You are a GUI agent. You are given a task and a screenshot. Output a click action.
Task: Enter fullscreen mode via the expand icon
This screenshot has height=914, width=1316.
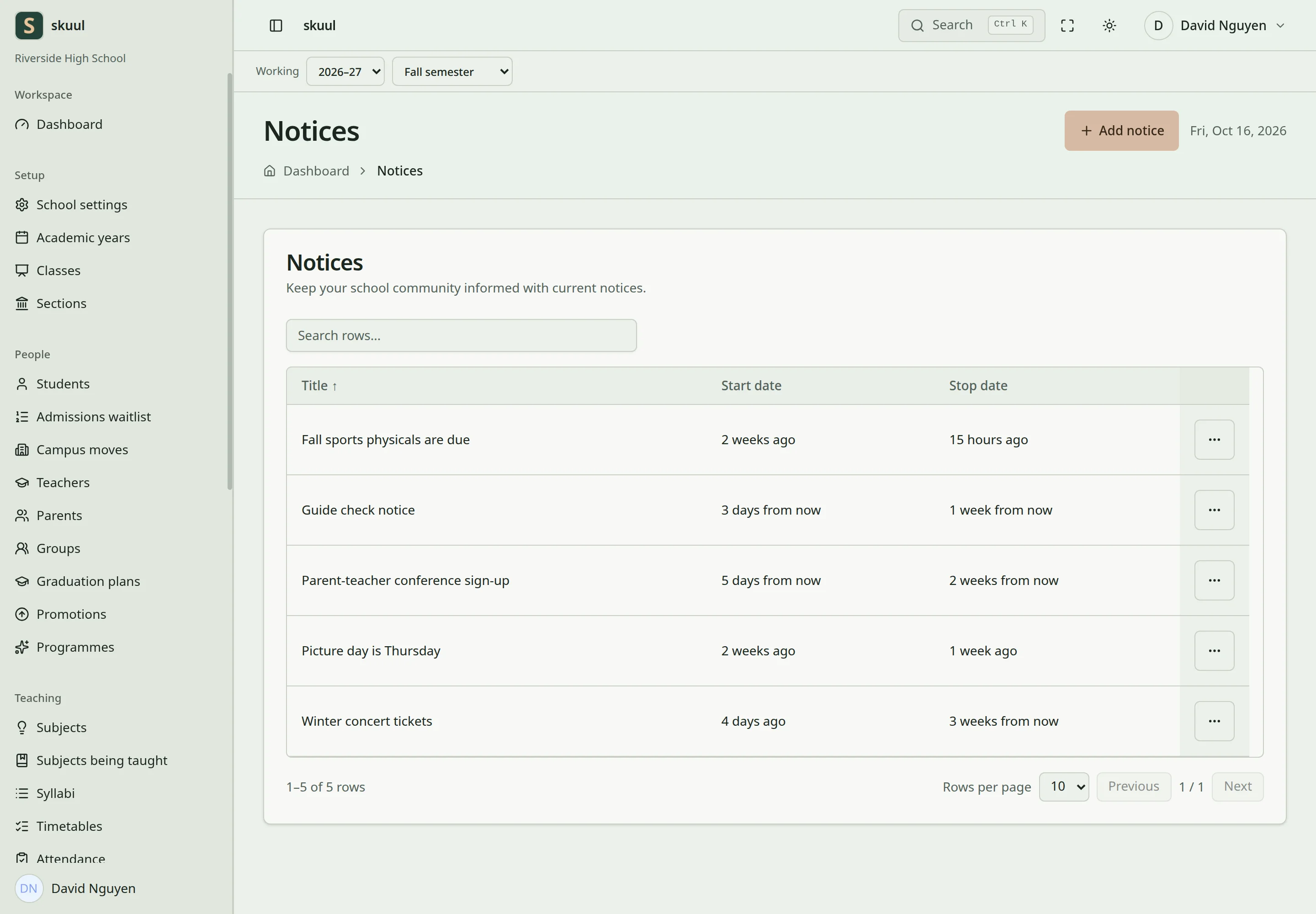1067,26
